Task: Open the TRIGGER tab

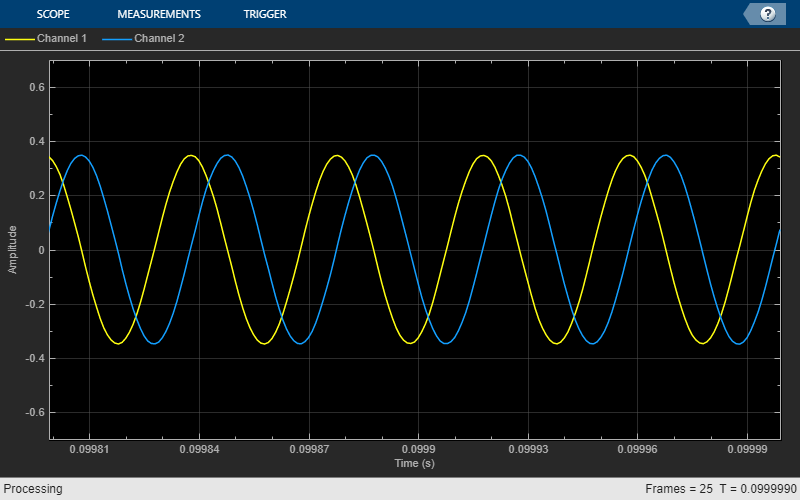Action: pyautogui.click(x=265, y=14)
